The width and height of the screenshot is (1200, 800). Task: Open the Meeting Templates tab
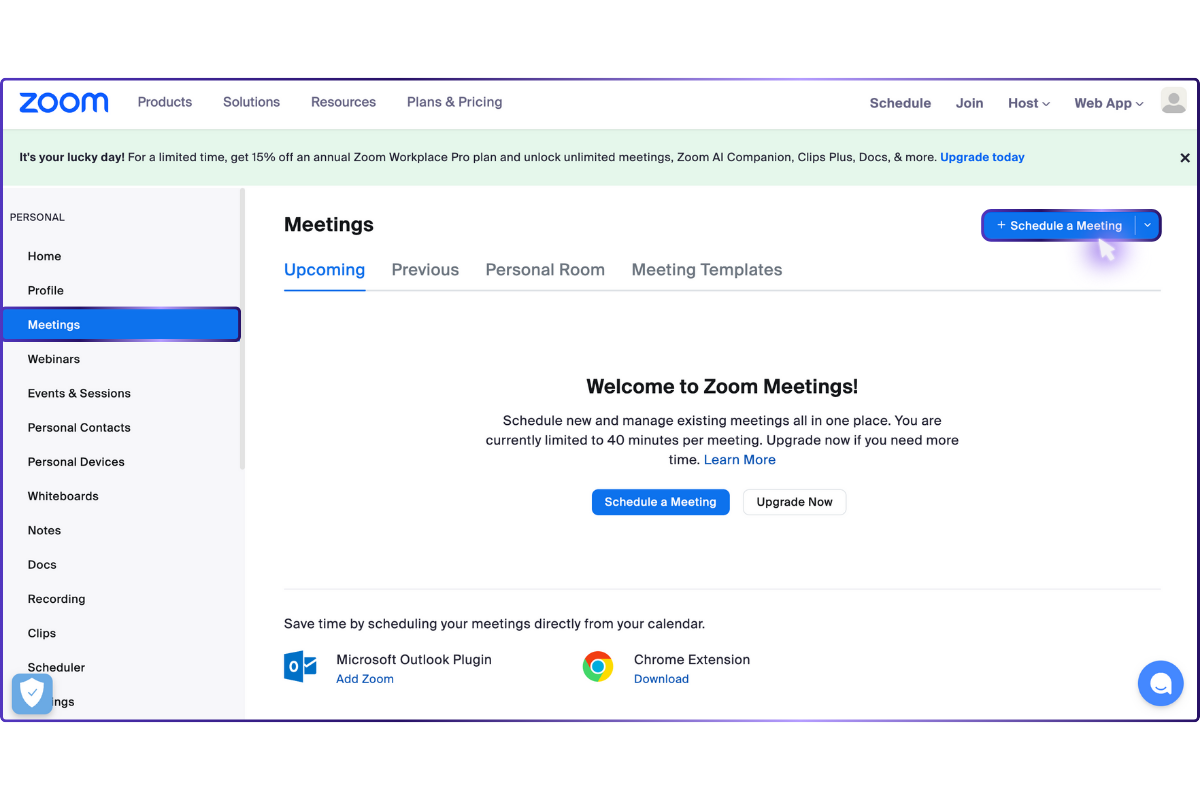pos(707,270)
